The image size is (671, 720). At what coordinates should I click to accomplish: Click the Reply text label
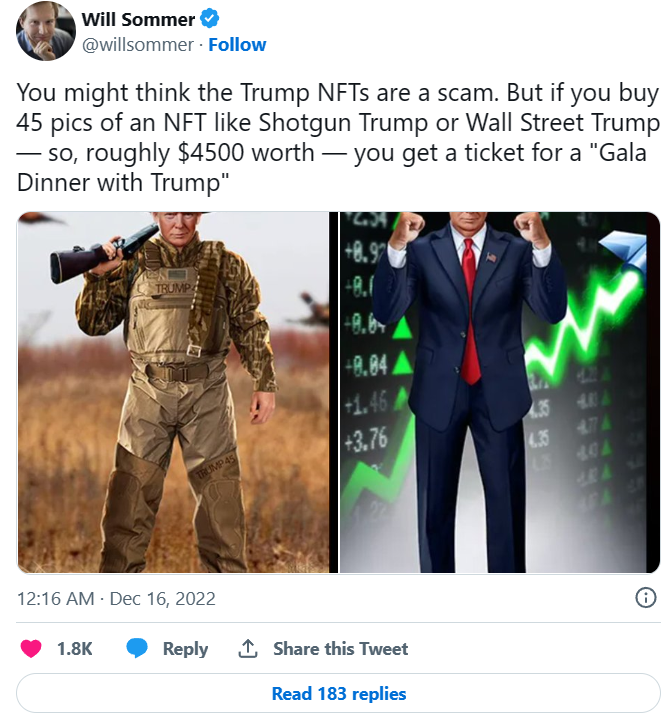[x=185, y=648]
